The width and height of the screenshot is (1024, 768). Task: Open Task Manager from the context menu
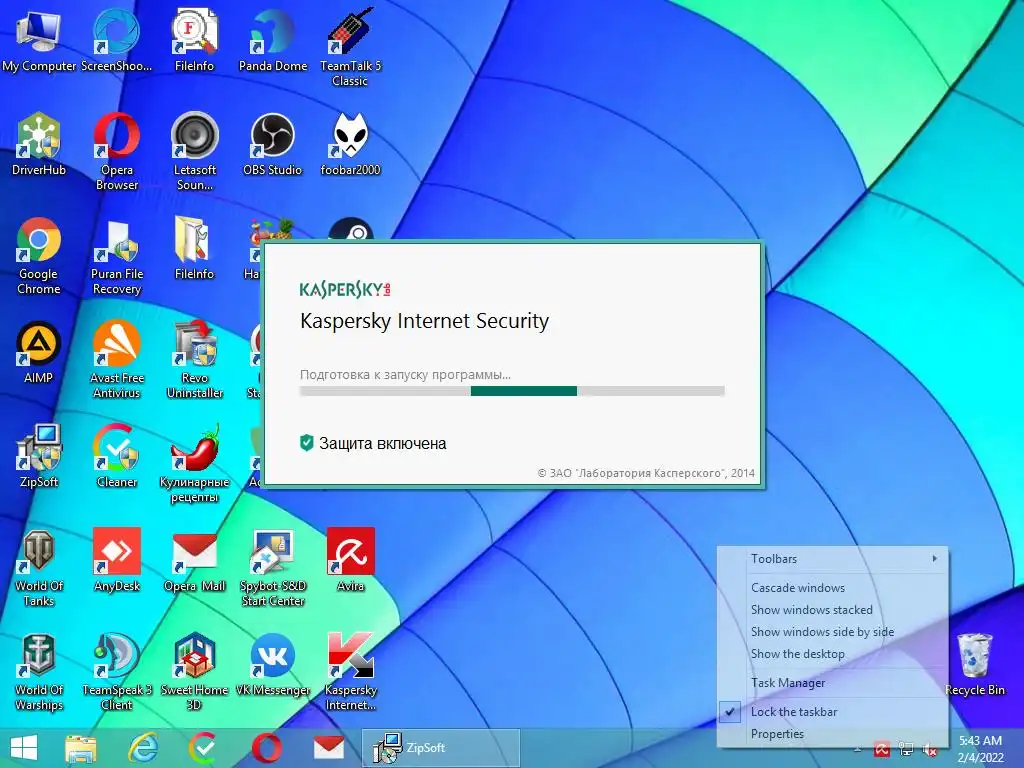click(833, 682)
